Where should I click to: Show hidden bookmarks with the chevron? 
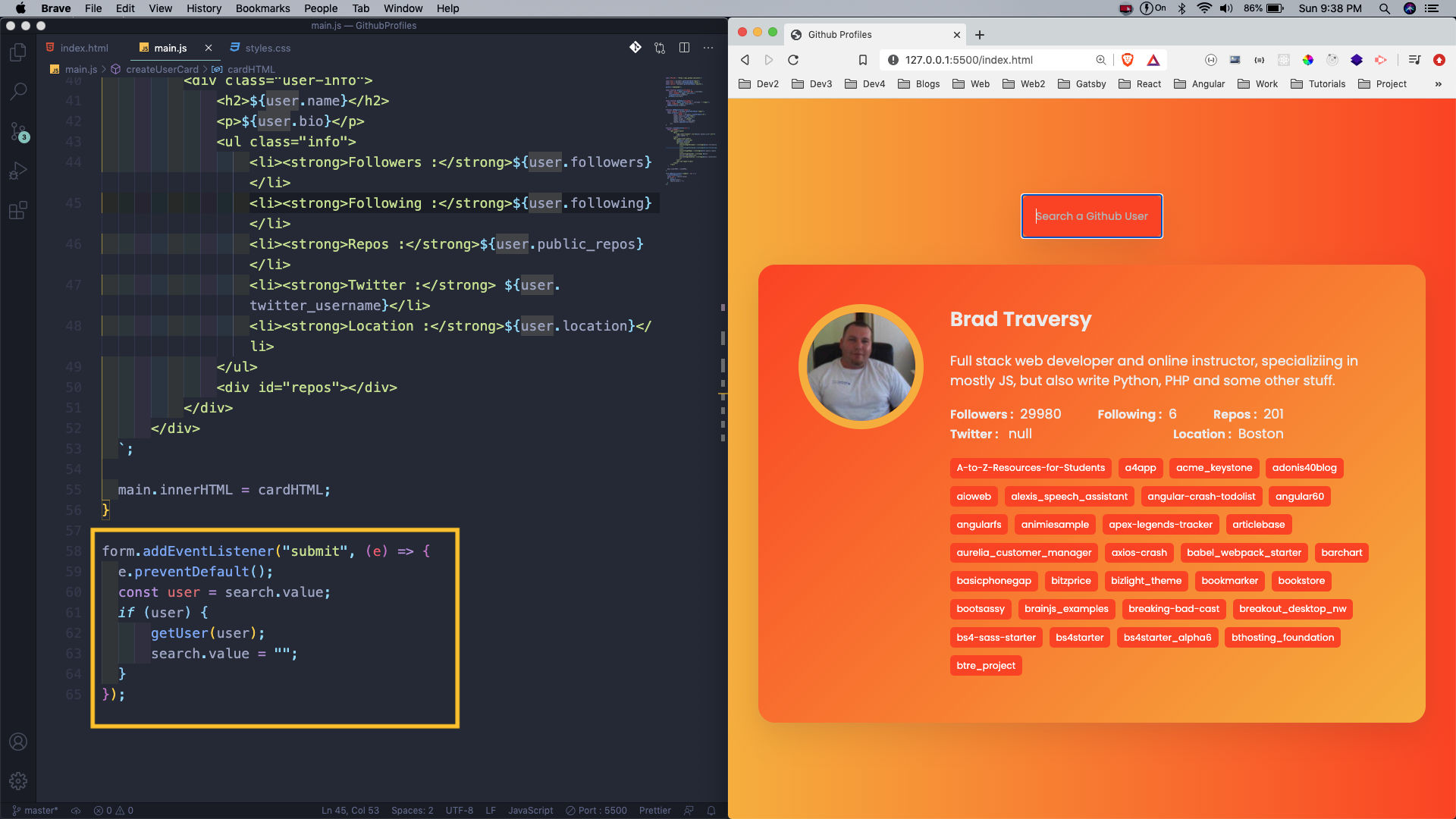pos(1439,84)
